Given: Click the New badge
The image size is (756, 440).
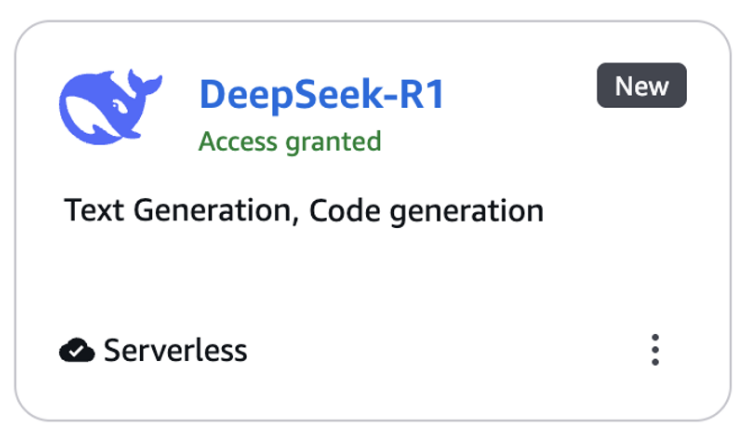Looking at the screenshot, I should click(x=641, y=86).
